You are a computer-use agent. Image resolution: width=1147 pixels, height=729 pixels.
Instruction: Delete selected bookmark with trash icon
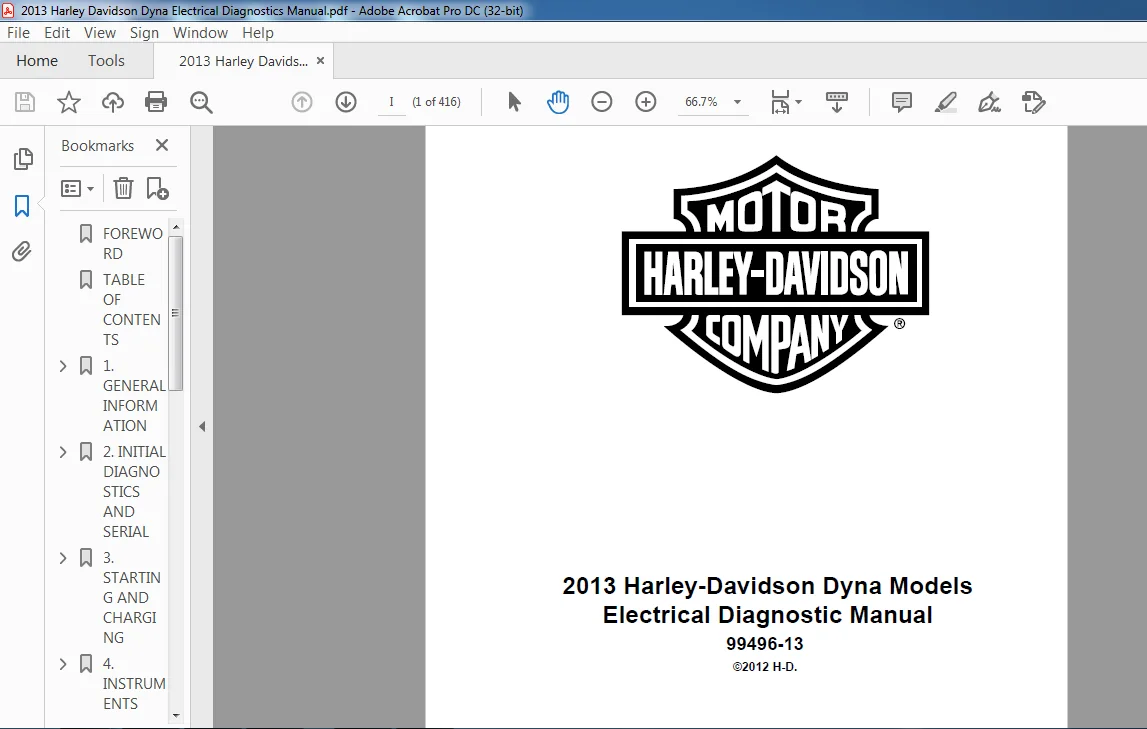[x=123, y=189]
